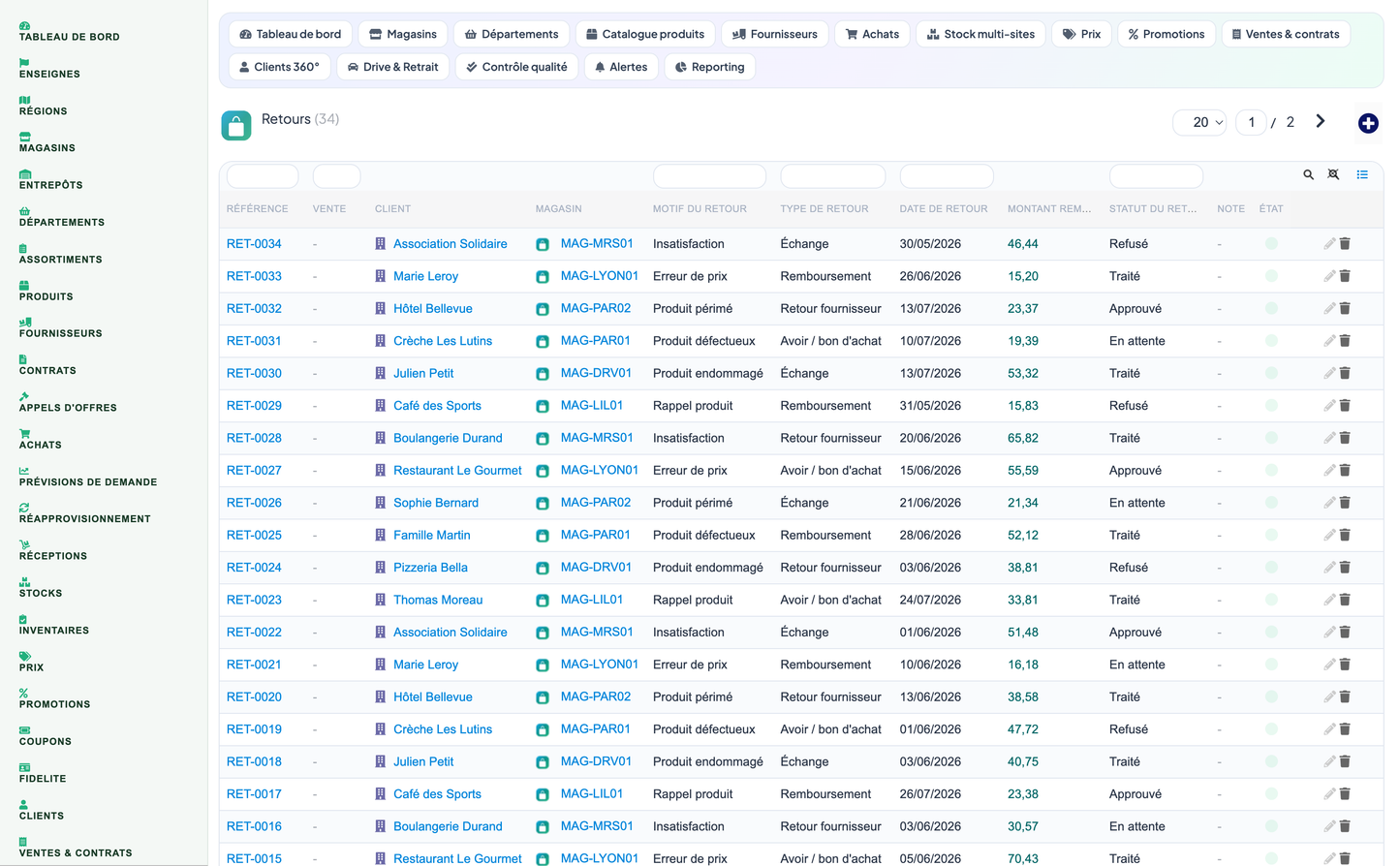Click the Réapprovisionnement refresh icon in the sidebar
This screenshot has height=866, width=1400.
click(24, 508)
